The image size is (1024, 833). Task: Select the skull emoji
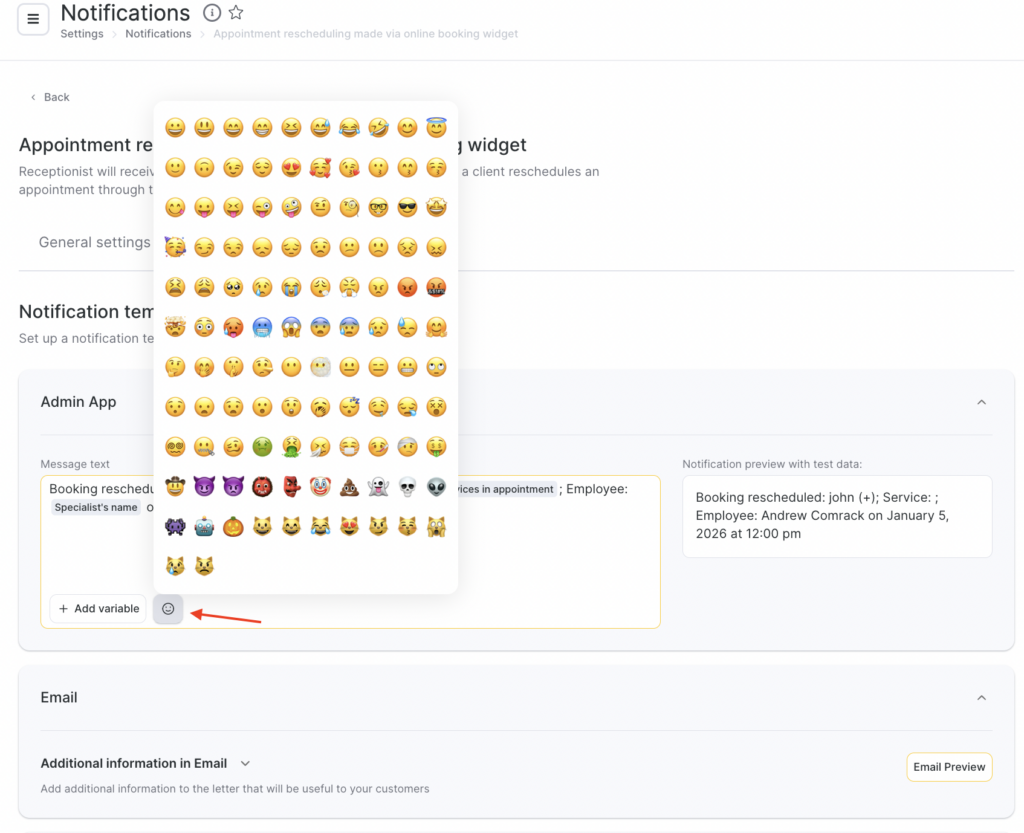(407, 487)
